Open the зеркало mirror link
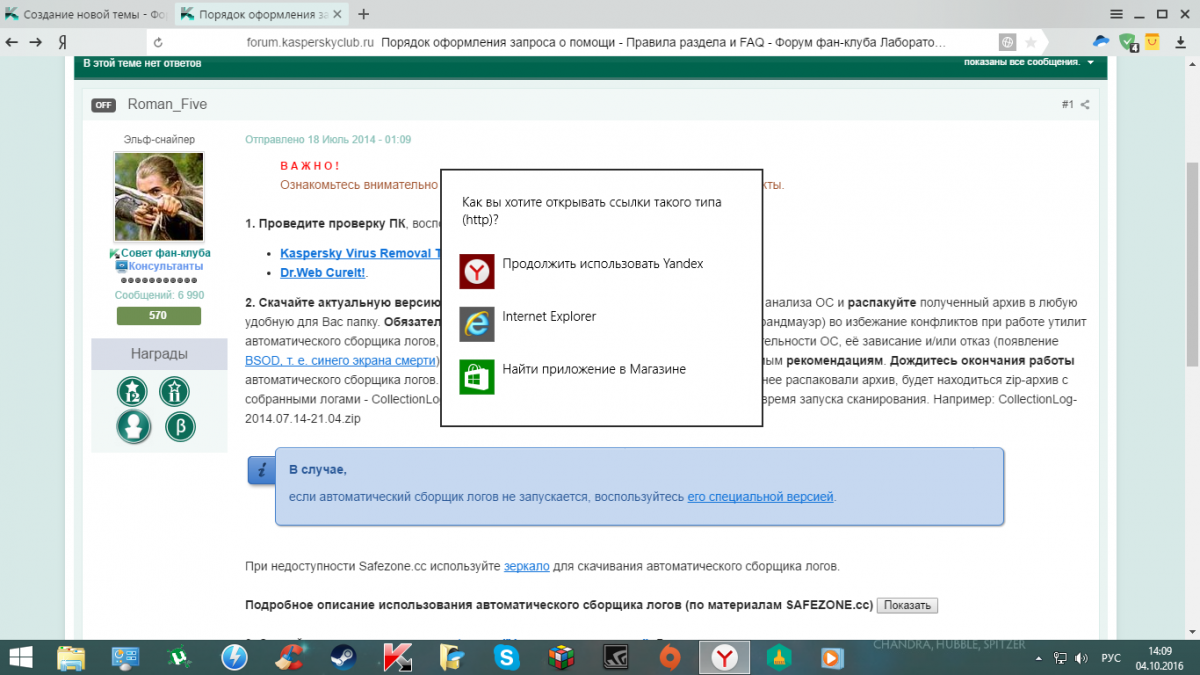 pos(526,566)
